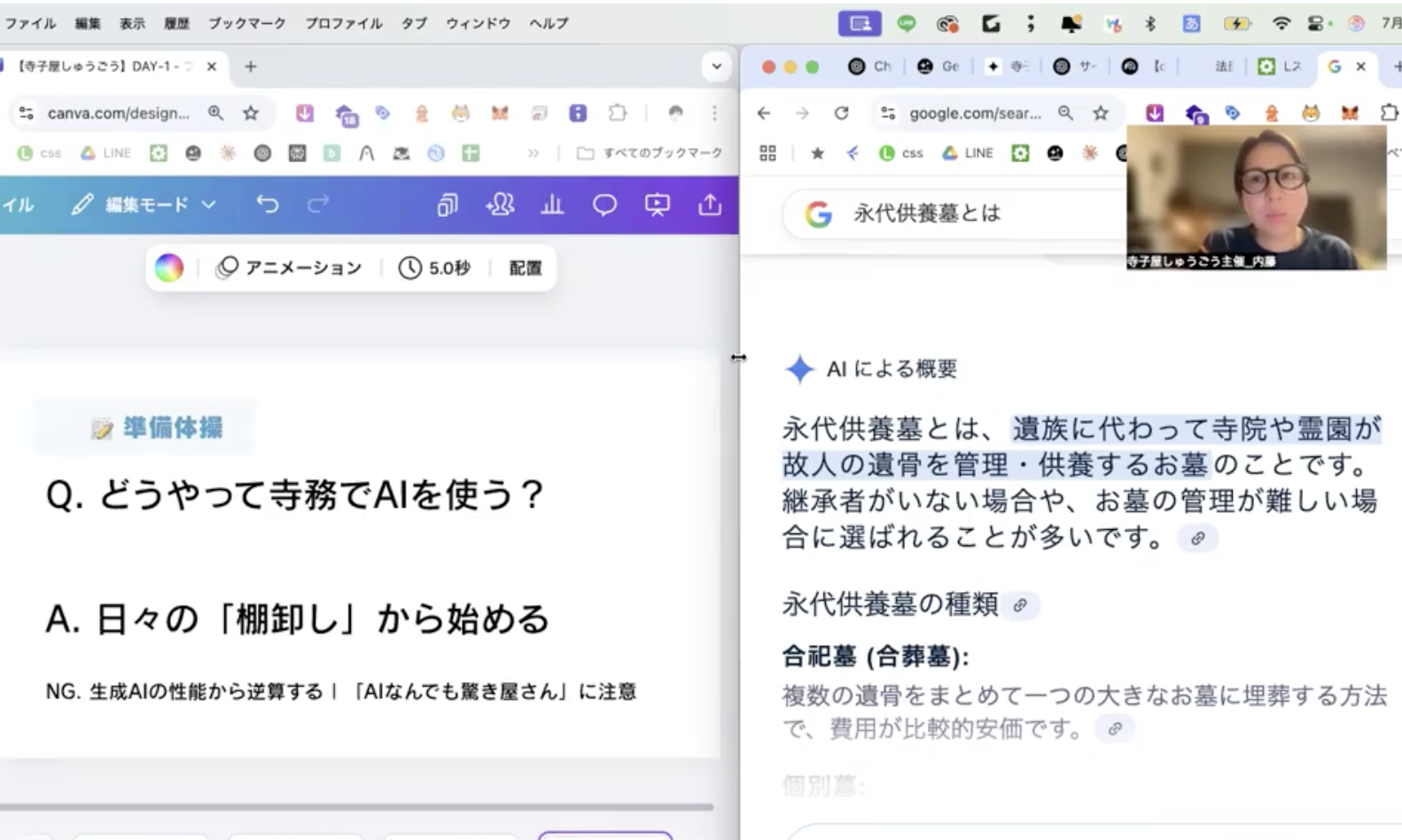Open the ブックマーク menu in menu bar
This screenshot has height=840, width=1402.
click(x=246, y=23)
